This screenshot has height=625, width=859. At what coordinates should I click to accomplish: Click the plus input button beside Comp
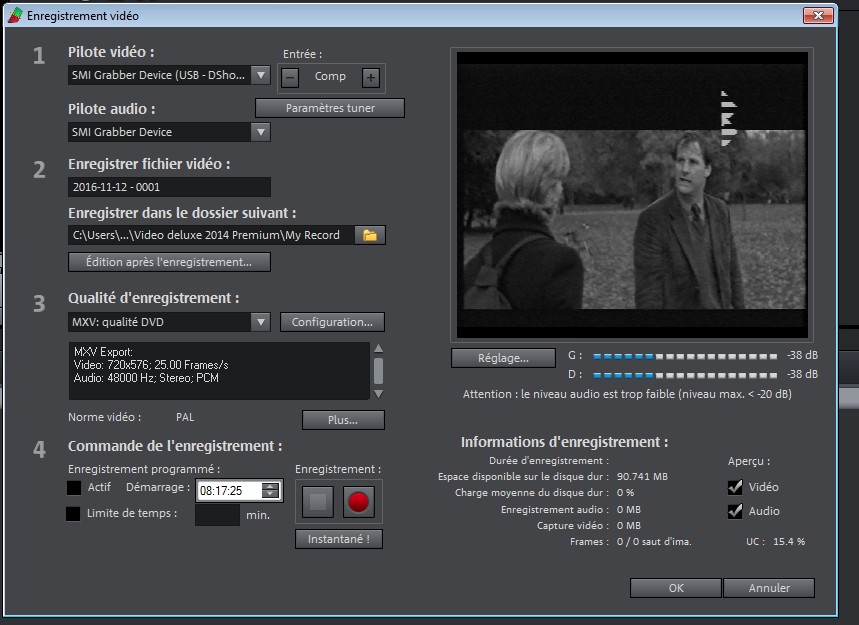[x=371, y=78]
